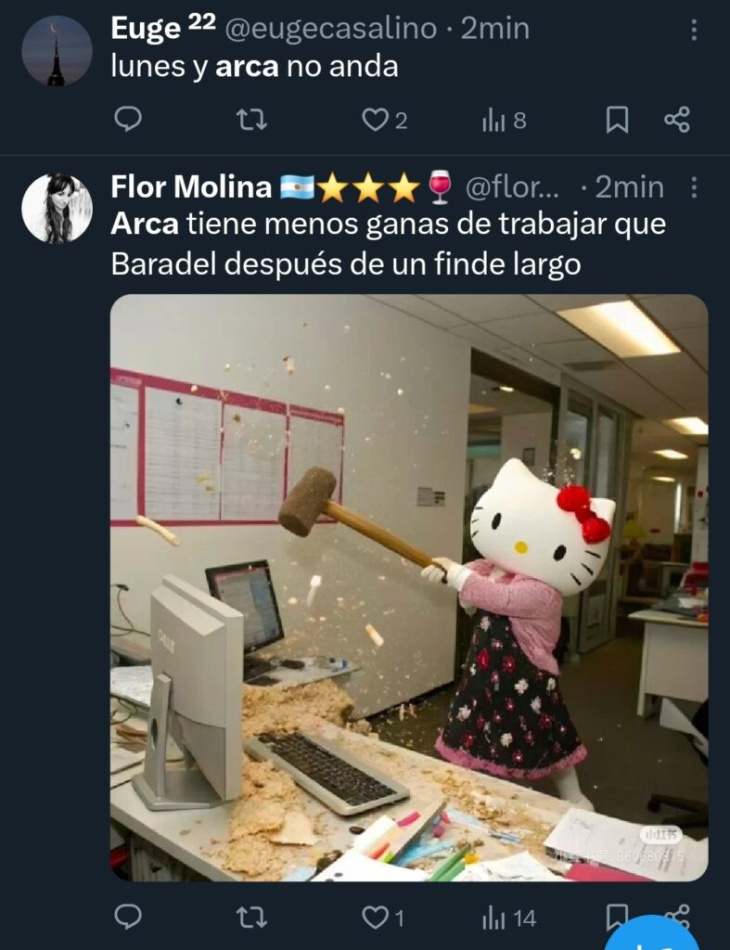View analytics of Euge's tweet showing 8
Image resolution: width=730 pixels, height=950 pixels.
point(504,121)
